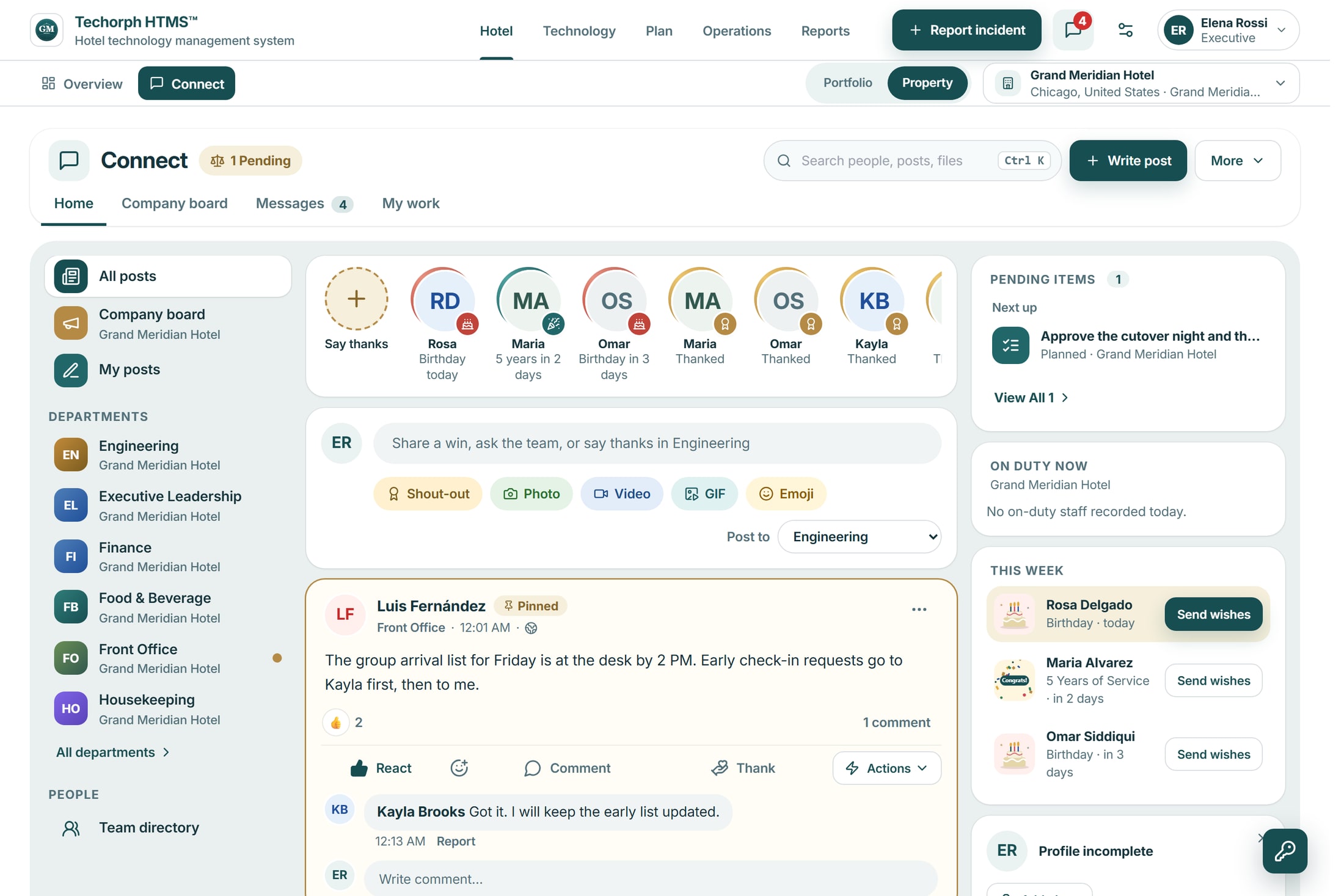This screenshot has height=896, width=1344.
Task: Click the Write post button
Action: click(x=1128, y=161)
